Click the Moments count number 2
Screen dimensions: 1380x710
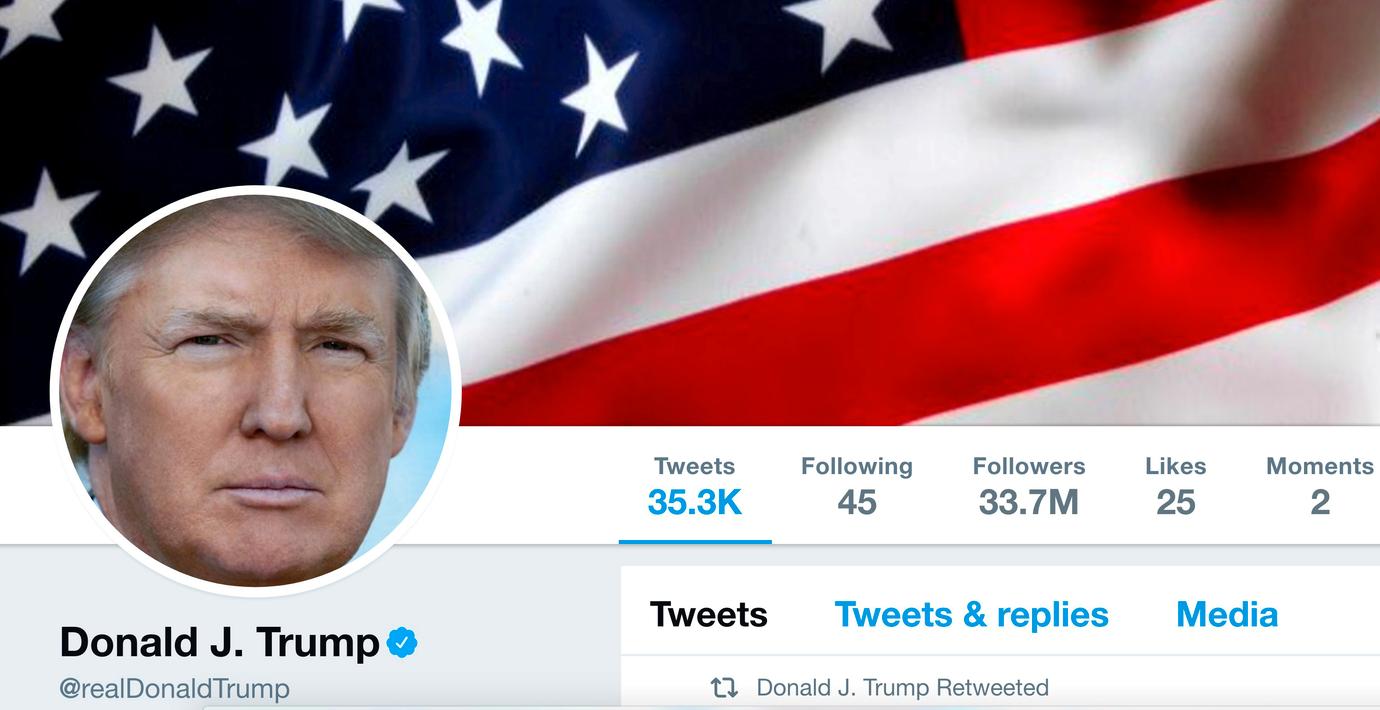pyautogui.click(x=1320, y=502)
